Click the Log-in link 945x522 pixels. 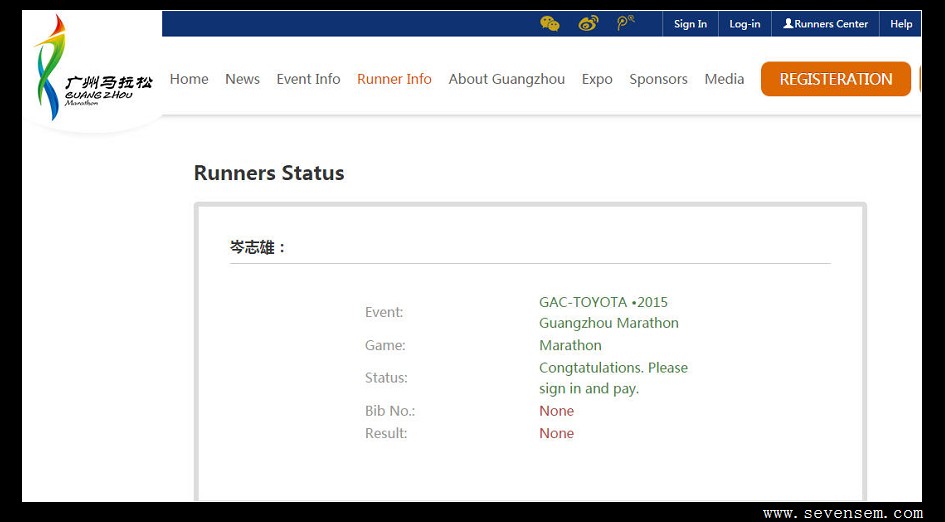745,24
